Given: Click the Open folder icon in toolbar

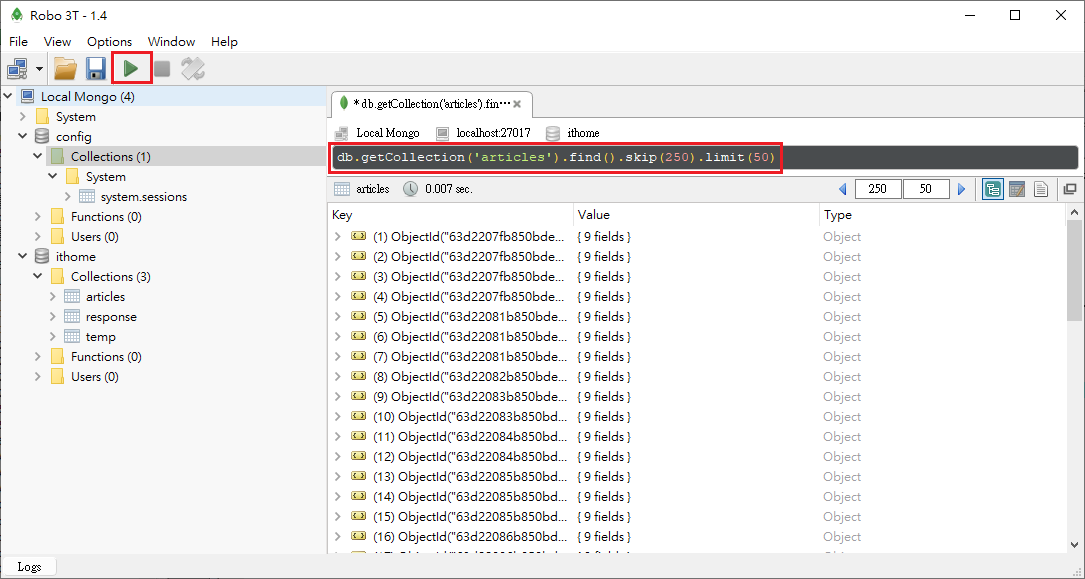Looking at the screenshot, I should pyautogui.click(x=65, y=69).
